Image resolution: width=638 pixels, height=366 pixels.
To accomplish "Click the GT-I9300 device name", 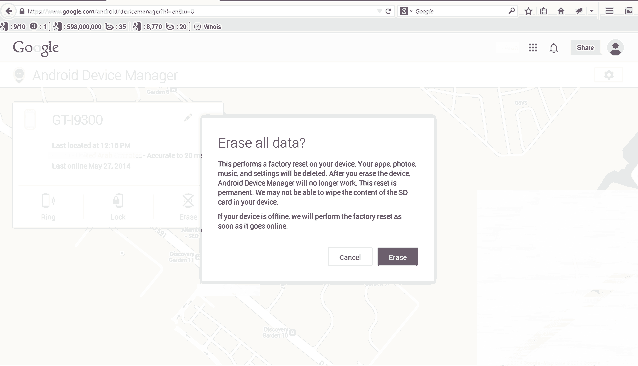I will point(77,120).
